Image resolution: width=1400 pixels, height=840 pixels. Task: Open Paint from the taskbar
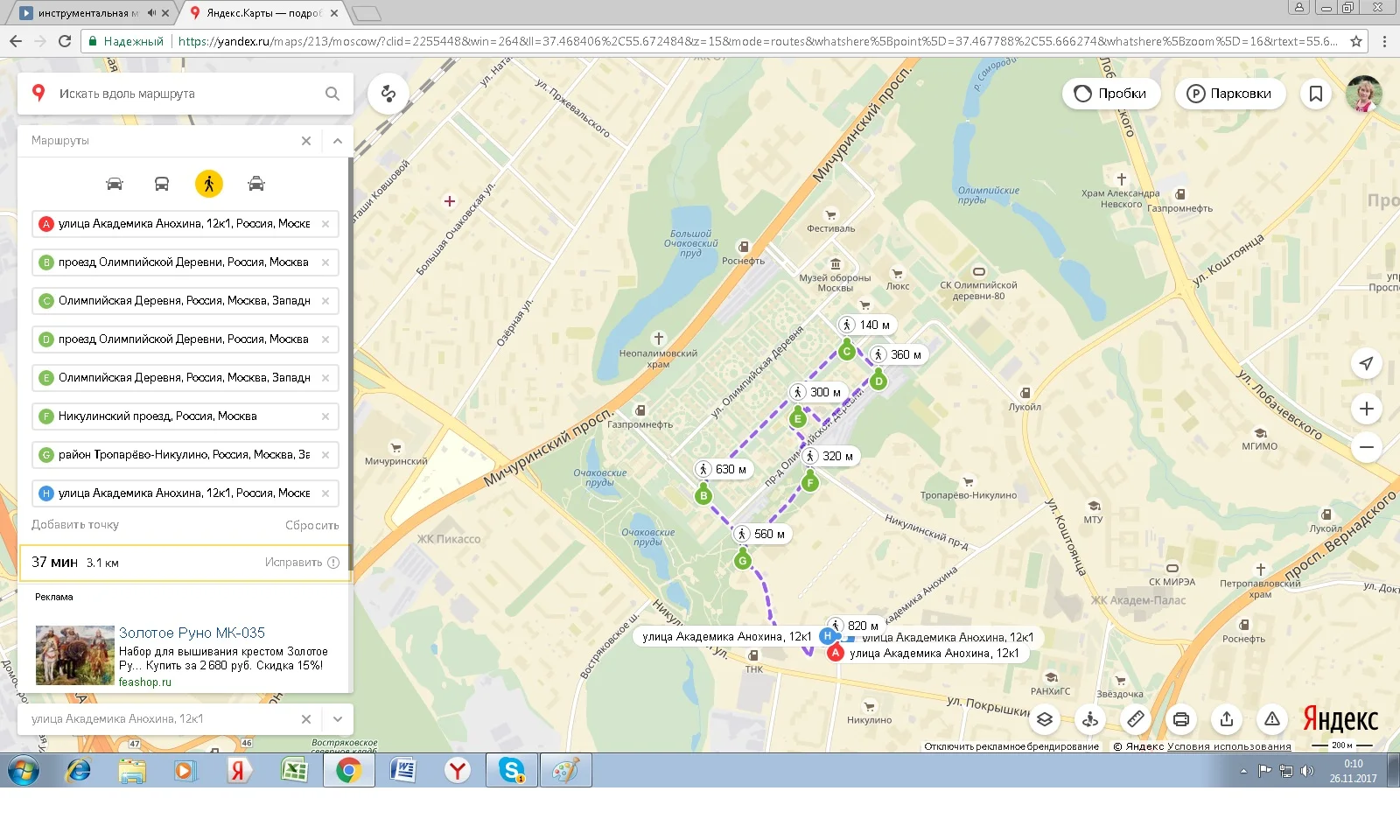point(565,771)
